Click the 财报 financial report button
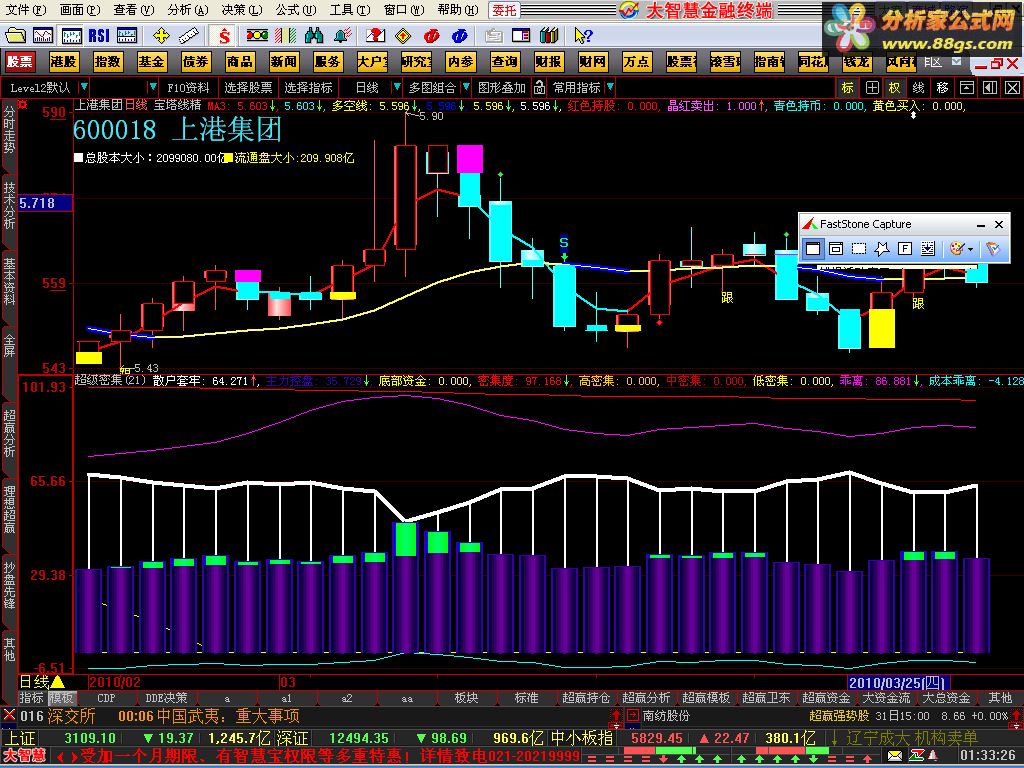Image resolution: width=1024 pixels, height=768 pixels. pyautogui.click(x=548, y=62)
